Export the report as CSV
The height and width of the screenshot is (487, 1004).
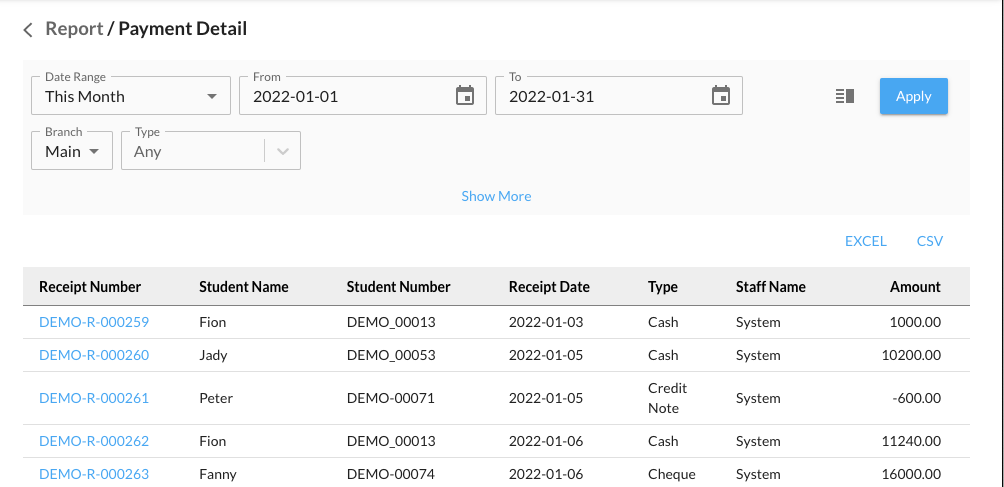(929, 241)
